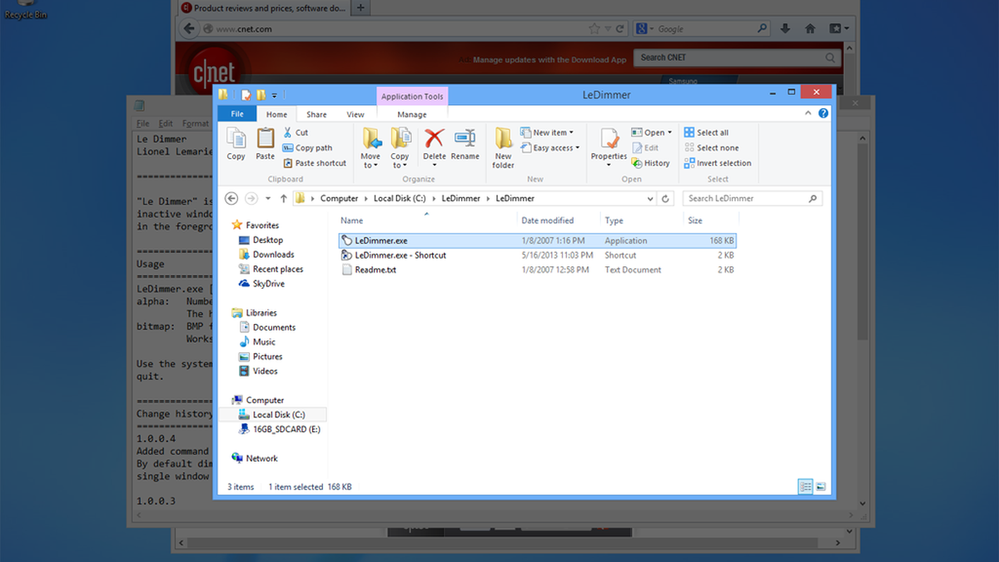Open Desktop in Favorites
The image size is (999, 562).
(x=261, y=240)
